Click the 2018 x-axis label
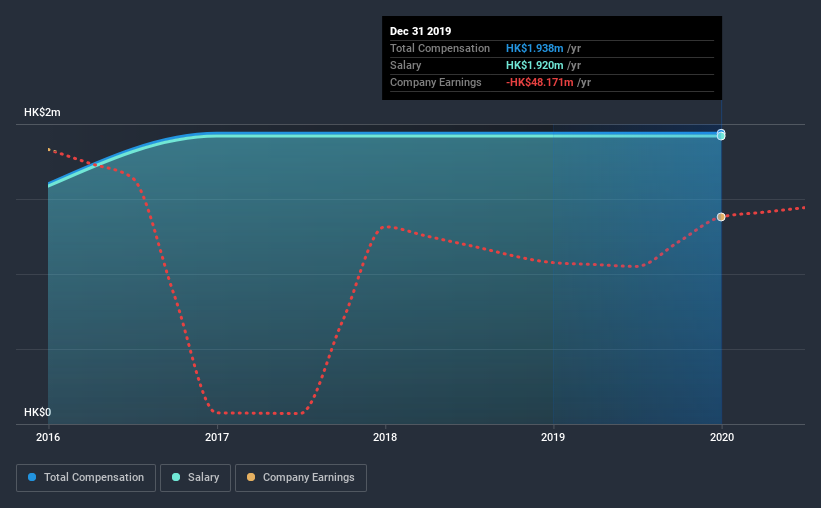 [385, 437]
